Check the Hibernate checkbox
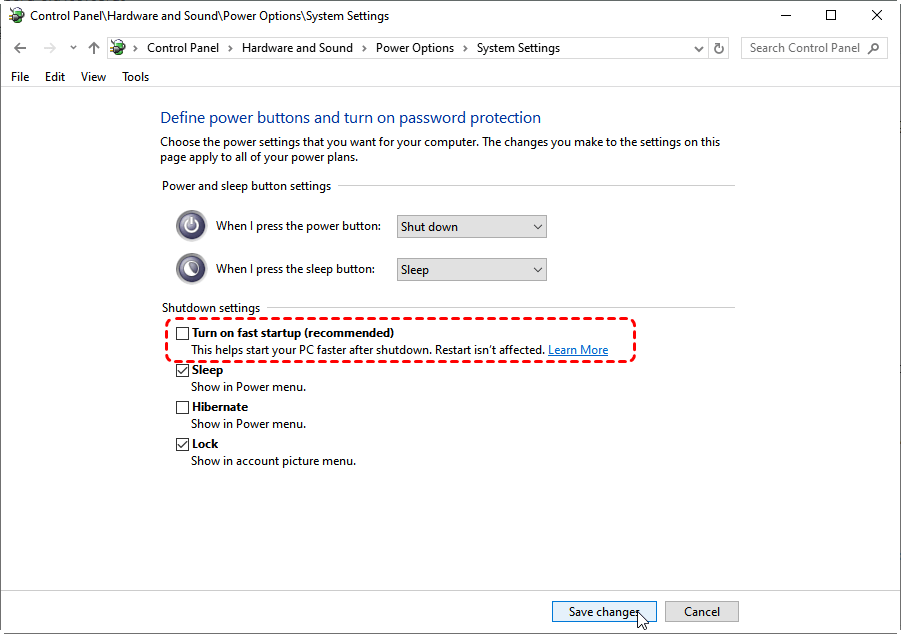The width and height of the screenshot is (901, 634). click(x=182, y=408)
